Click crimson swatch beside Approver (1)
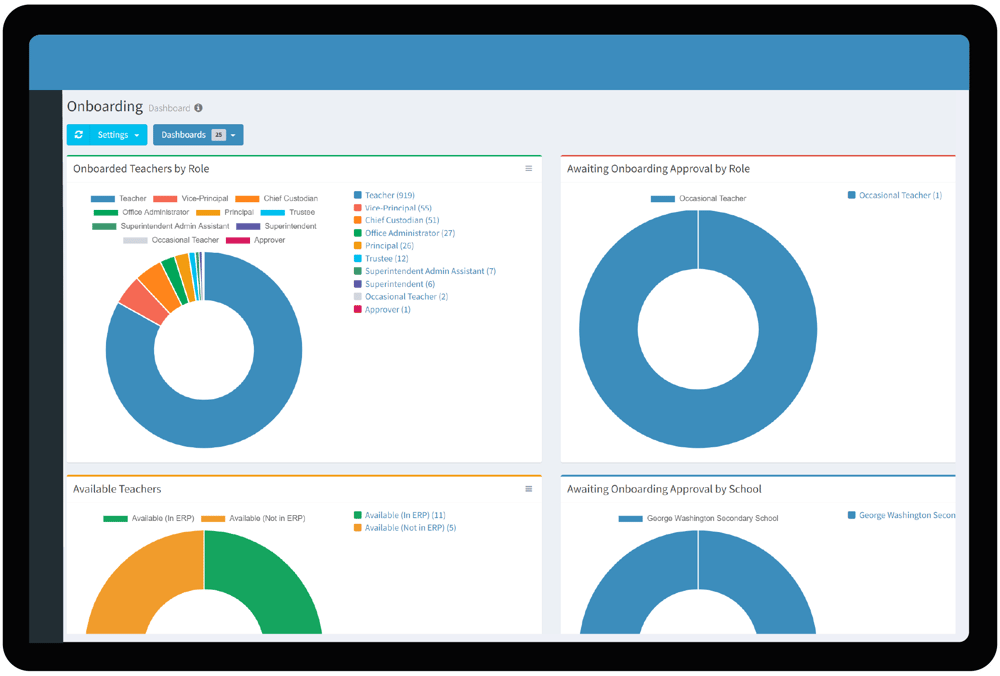 (358, 309)
